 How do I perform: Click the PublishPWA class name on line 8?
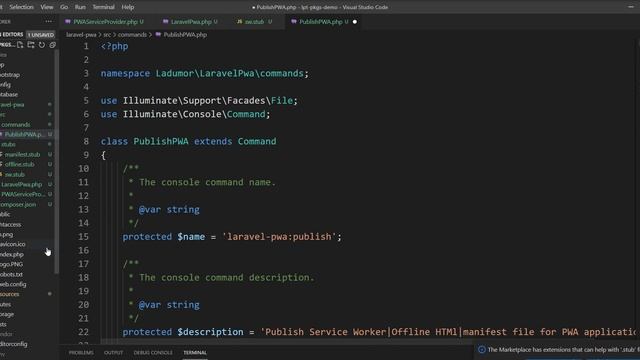point(161,141)
